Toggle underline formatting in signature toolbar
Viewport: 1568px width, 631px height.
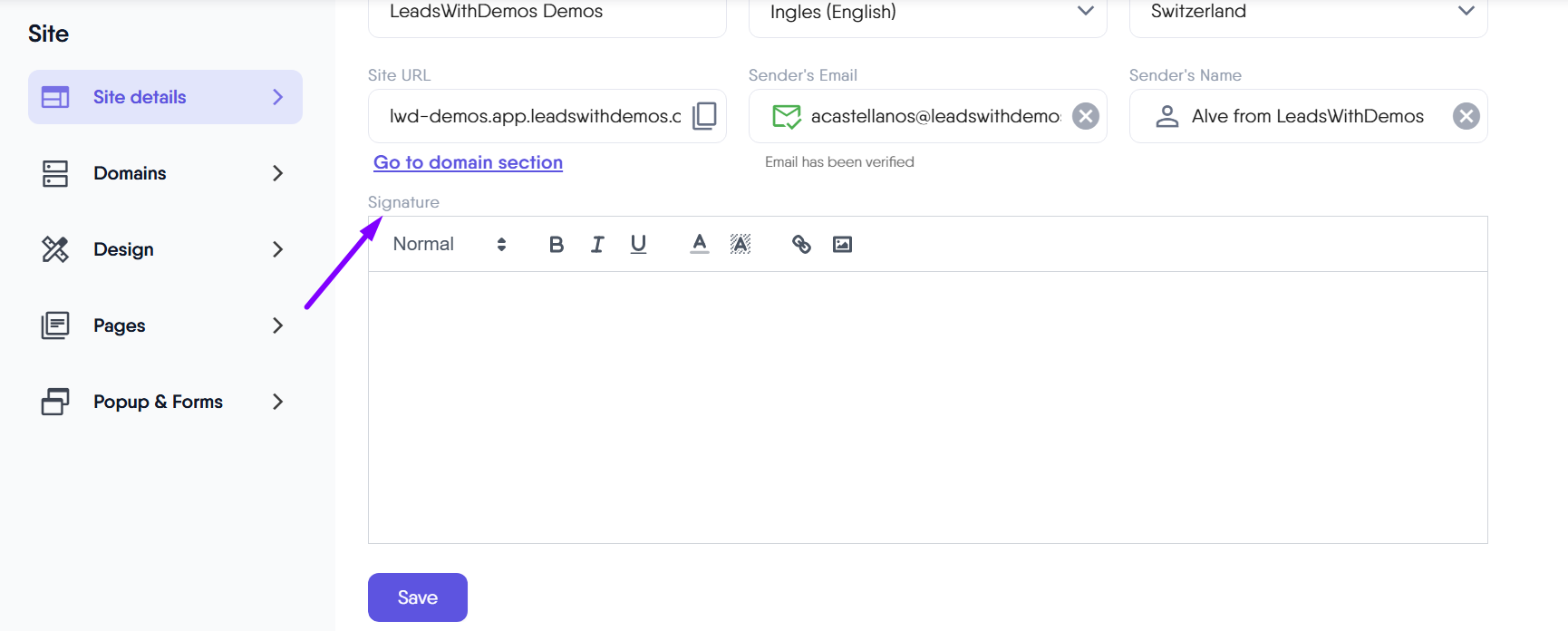pyautogui.click(x=638, y=244)
